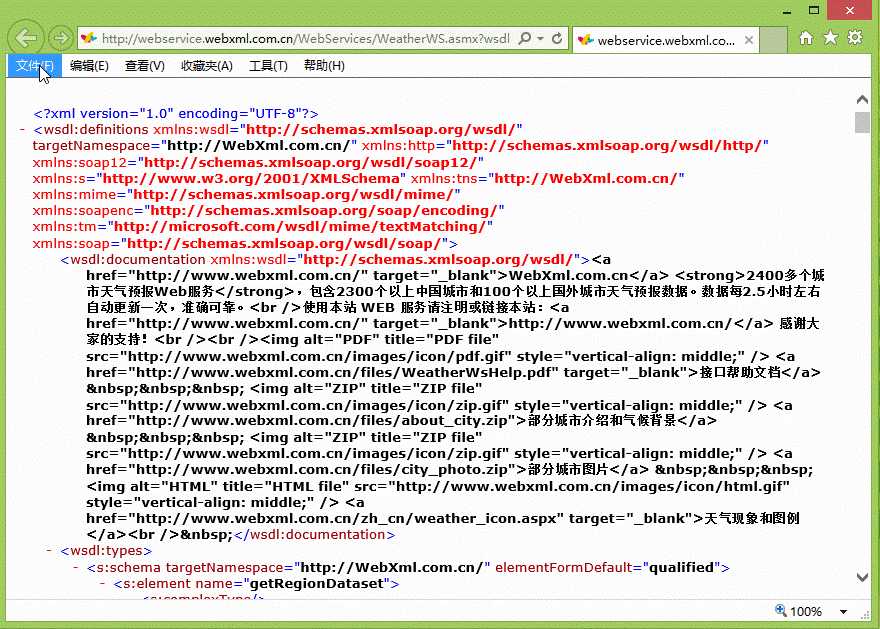Viewport: 880px width, 629px height.
Task: Click the zoom magnifier icon in status bar
Action: tap(780, 610)
